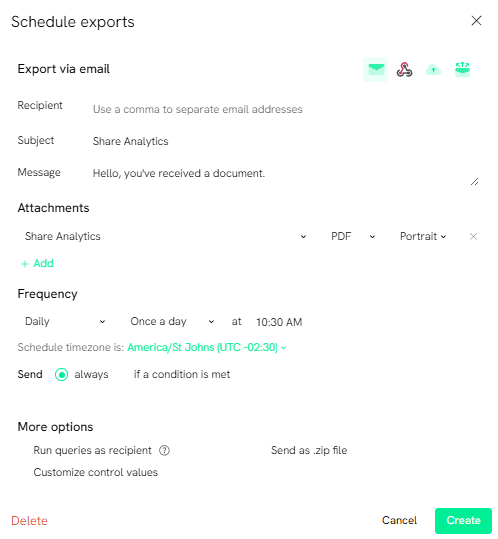This screenshot has height=539, width=498.
Task: Select the always send radio button
Action: [x=62, y=374]
